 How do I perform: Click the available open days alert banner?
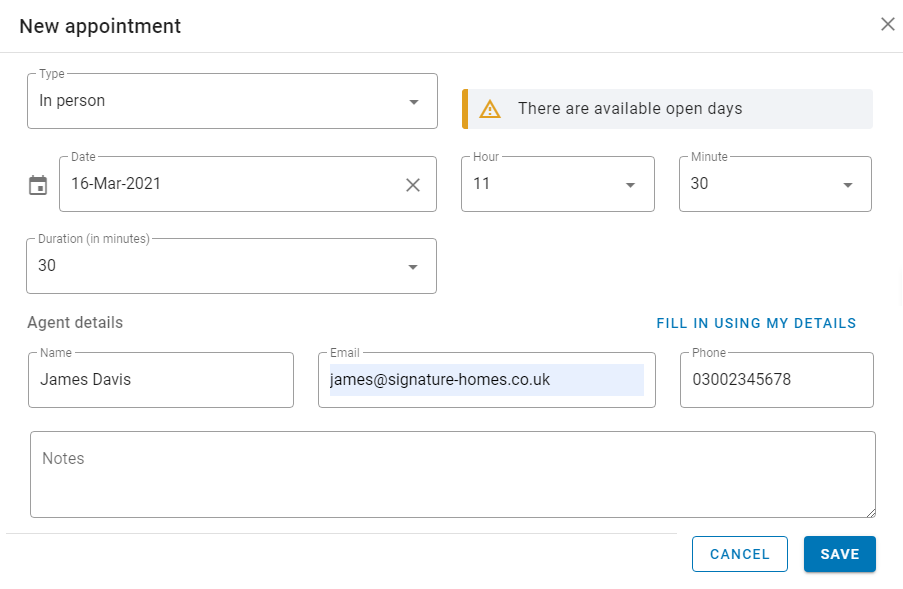(x=667, y=109)
